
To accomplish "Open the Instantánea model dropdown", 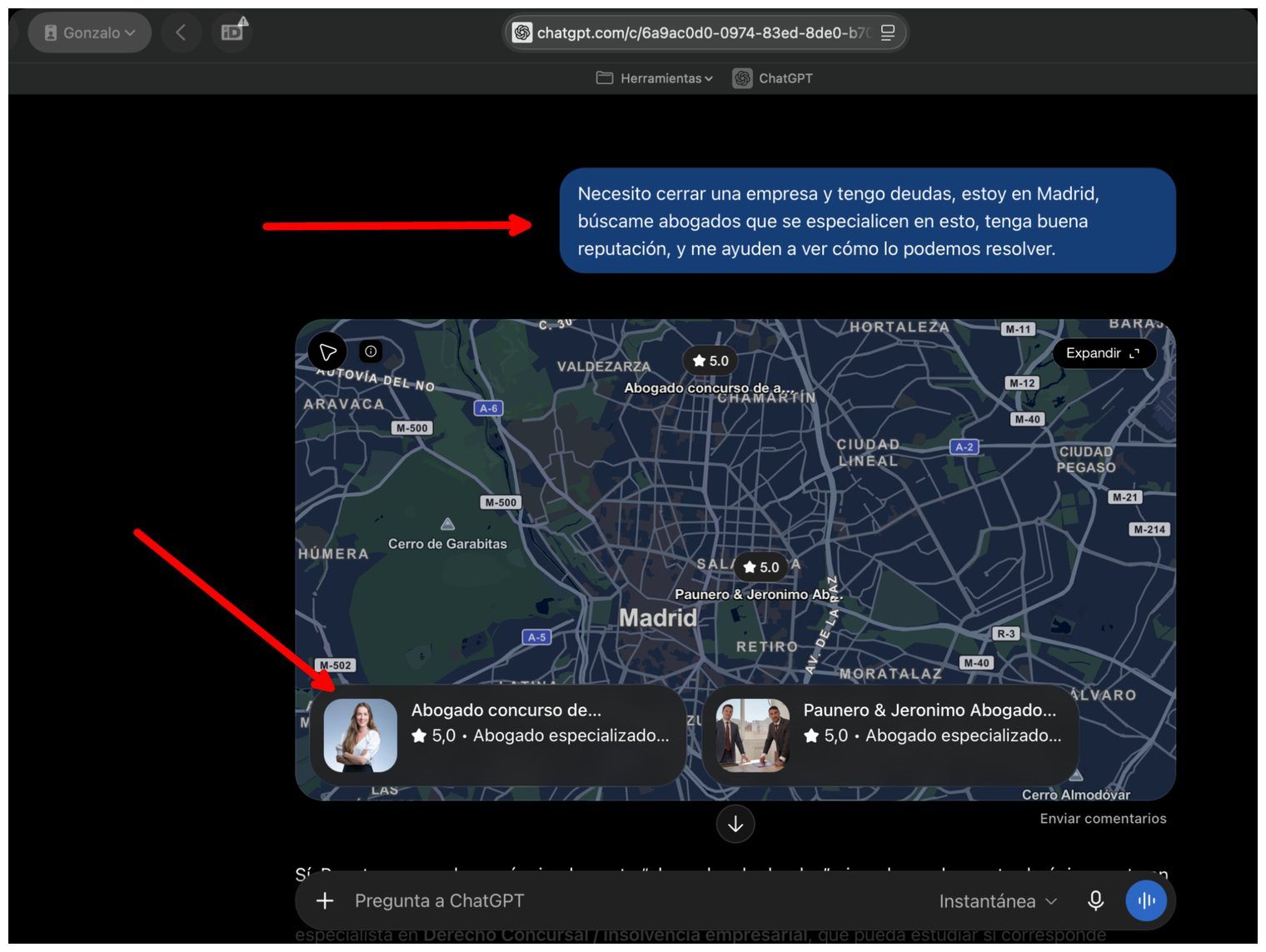I will pyautogui.click(x=998, y=901).
